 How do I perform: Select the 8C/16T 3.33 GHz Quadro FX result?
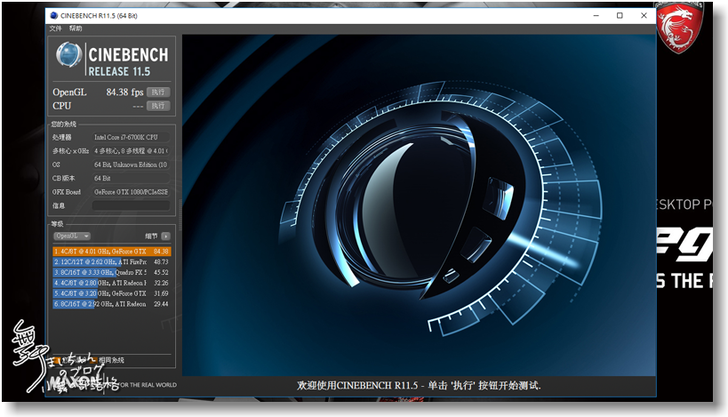click(111, 272)
